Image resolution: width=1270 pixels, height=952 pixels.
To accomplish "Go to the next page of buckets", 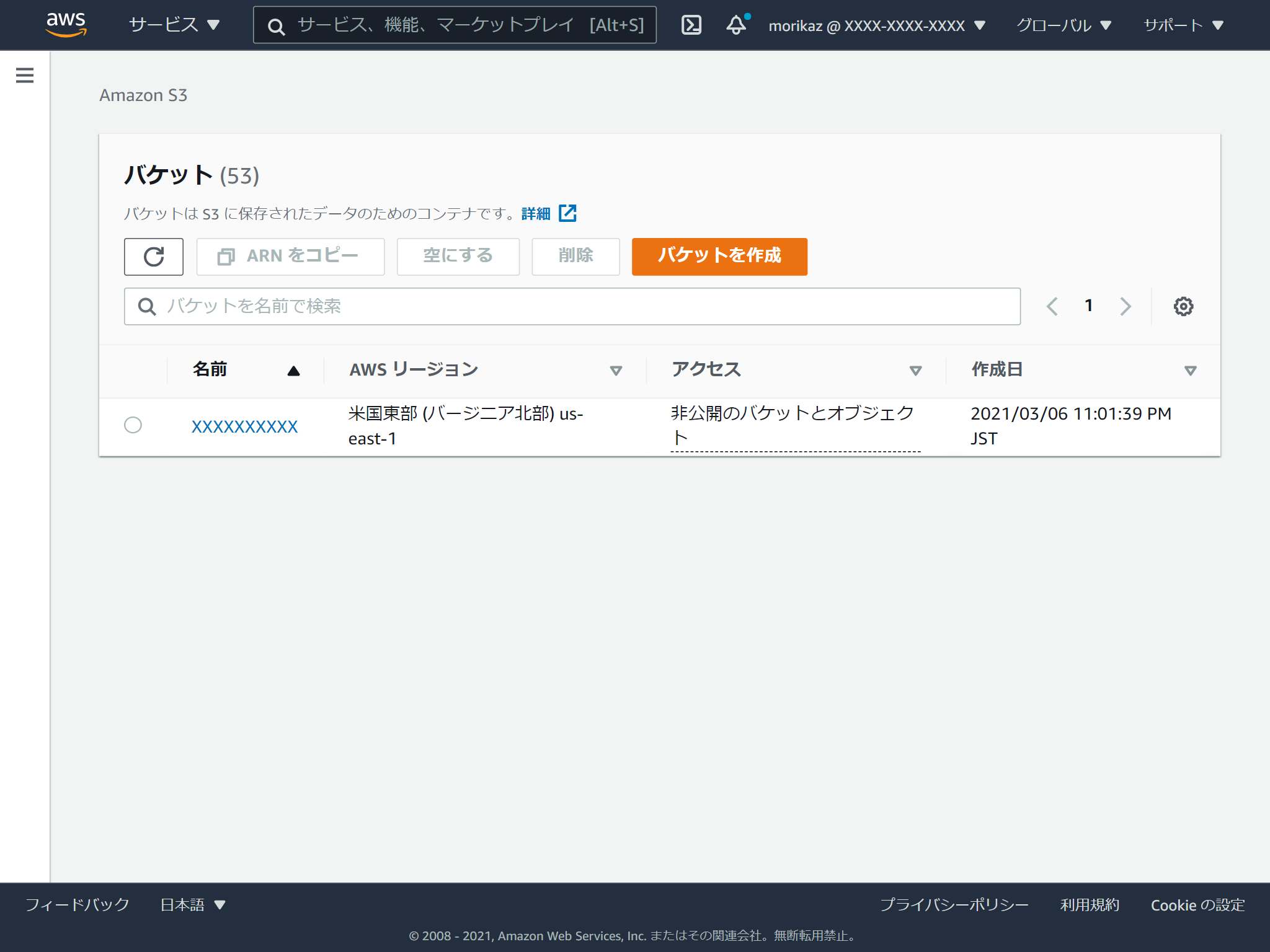I will pos(1126,306).
